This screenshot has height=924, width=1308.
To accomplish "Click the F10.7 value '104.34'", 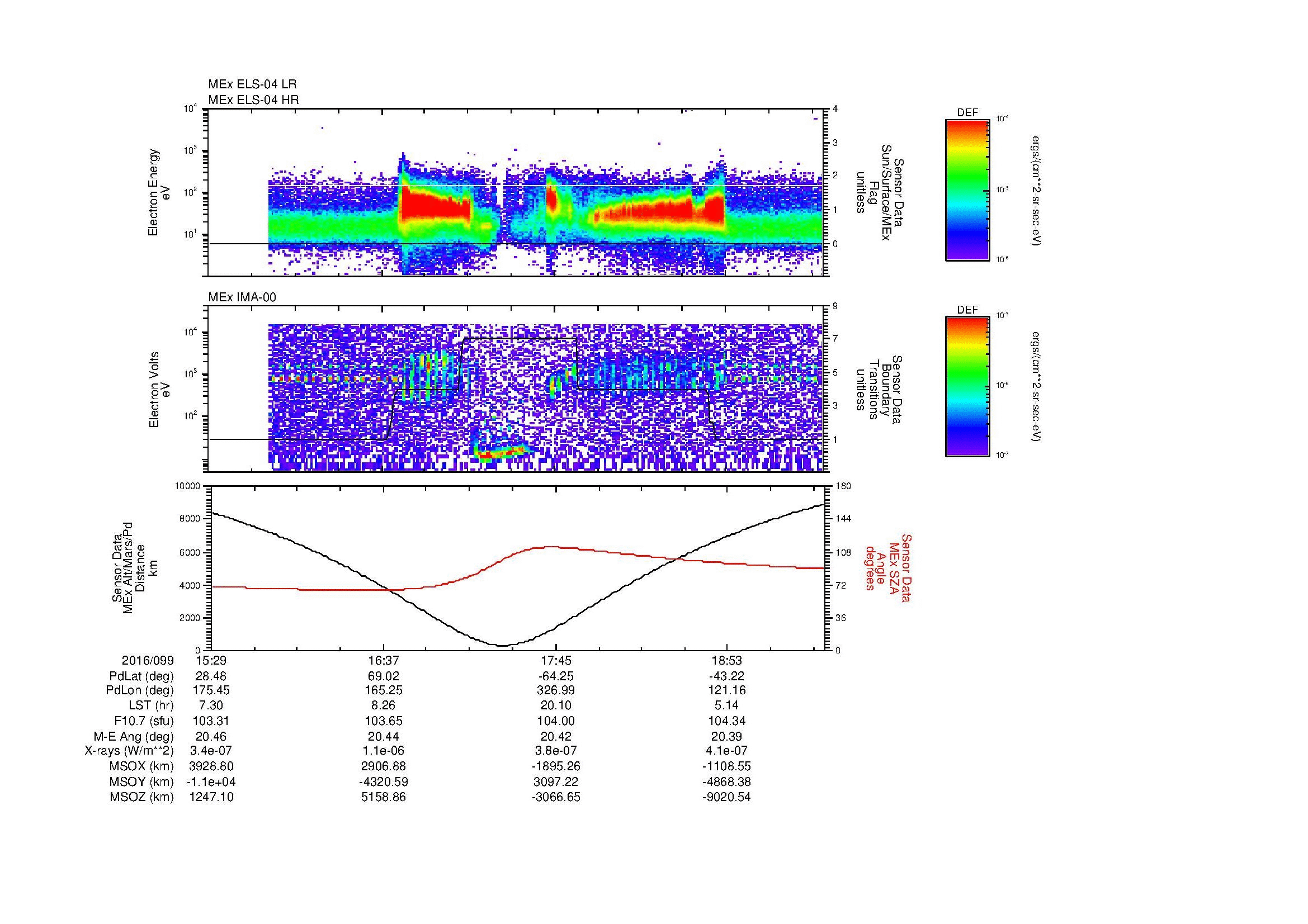I will pyautogui.click(x=727, y=721).
